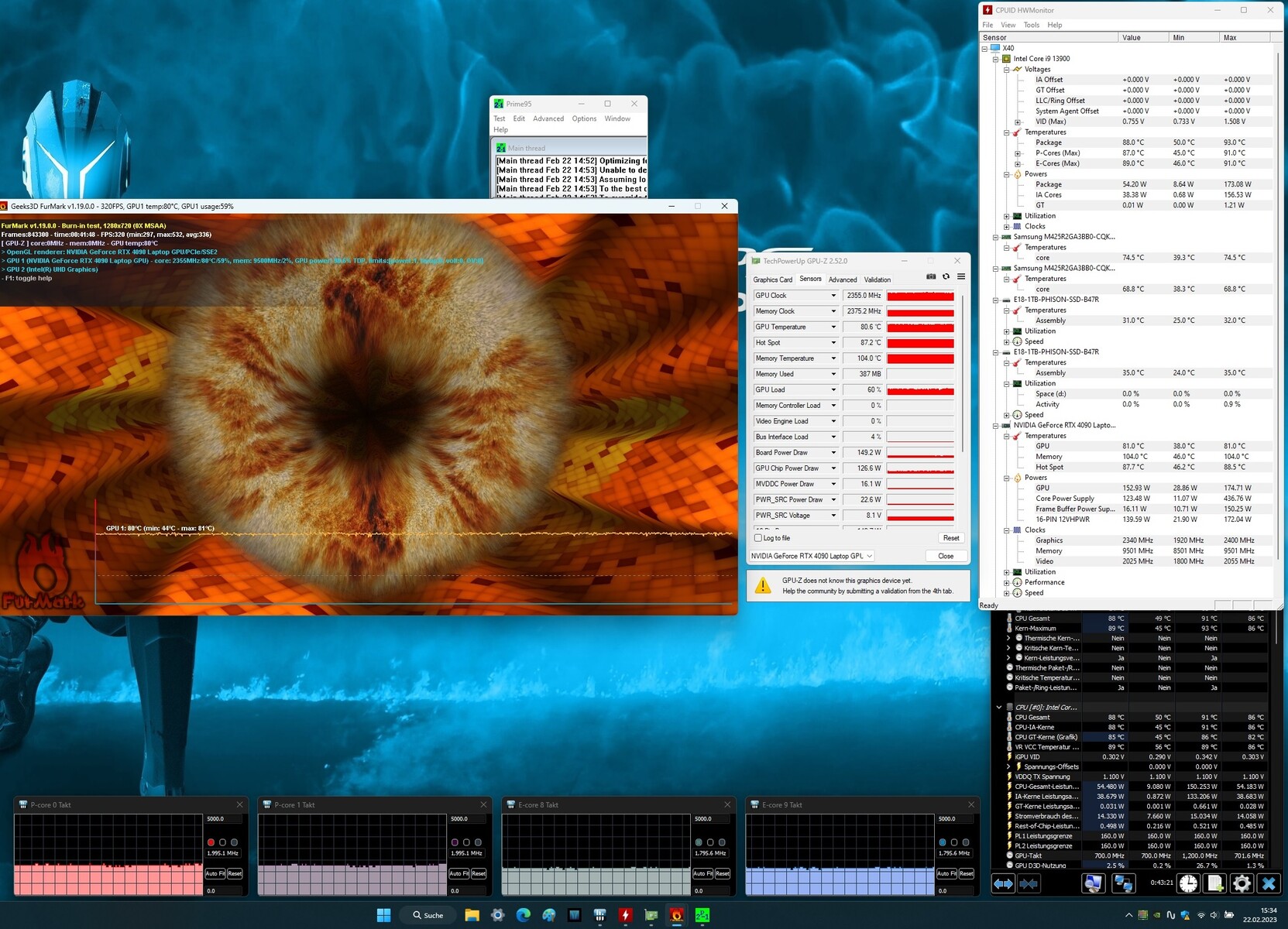Open Microsoft Edge from the taskbar
The image size is (1288, 929).
click(524, 915)
